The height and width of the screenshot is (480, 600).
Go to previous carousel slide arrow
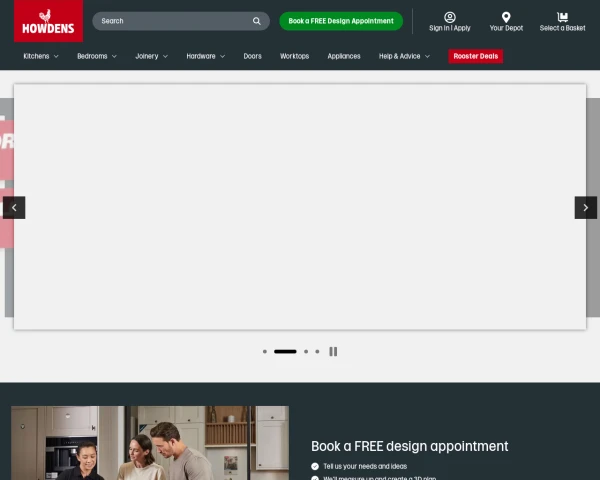click(x=14, y=207)
